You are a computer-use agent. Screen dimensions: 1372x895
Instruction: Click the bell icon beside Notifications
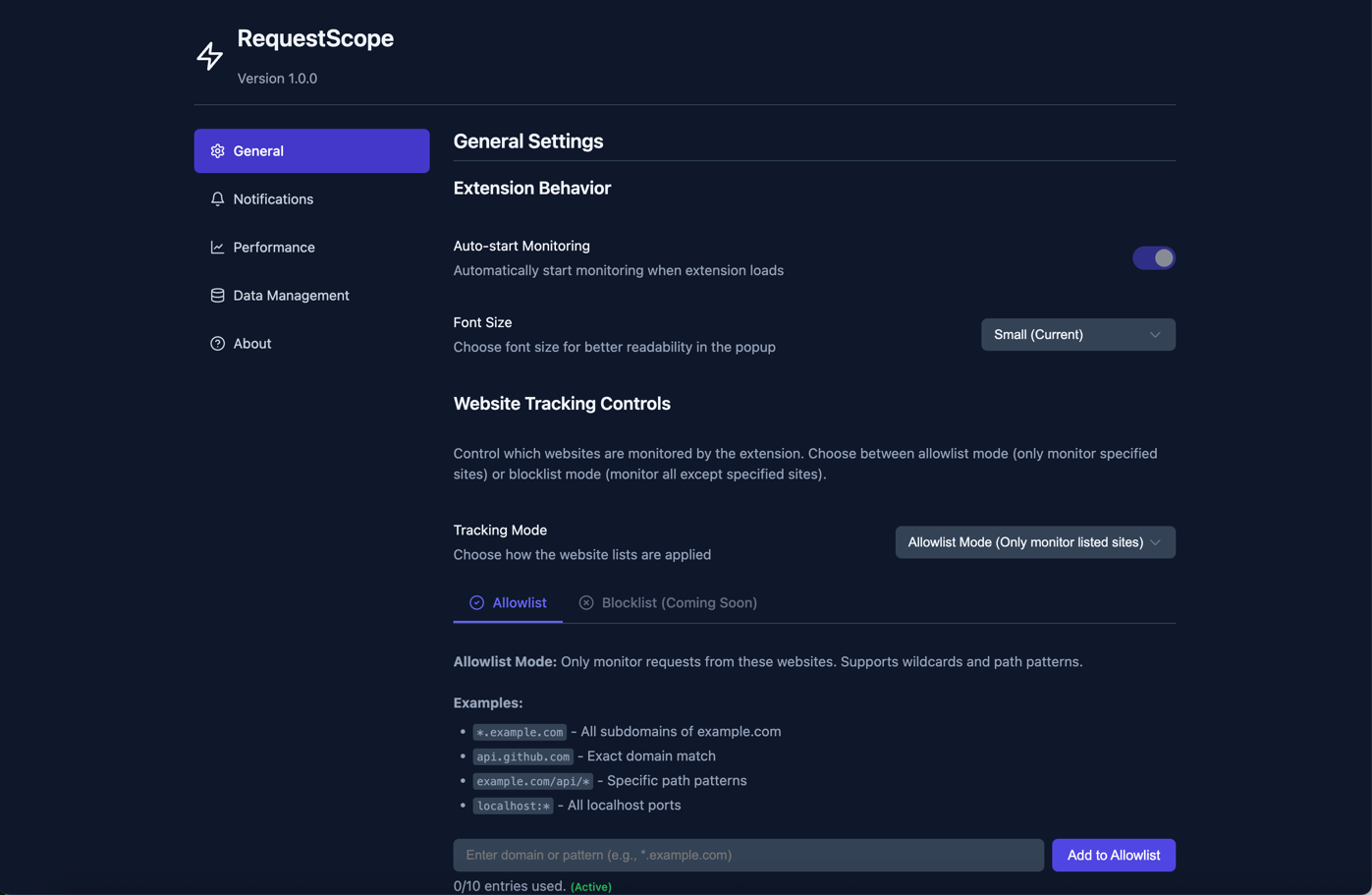pyautogui.click(x=217, y=198)
